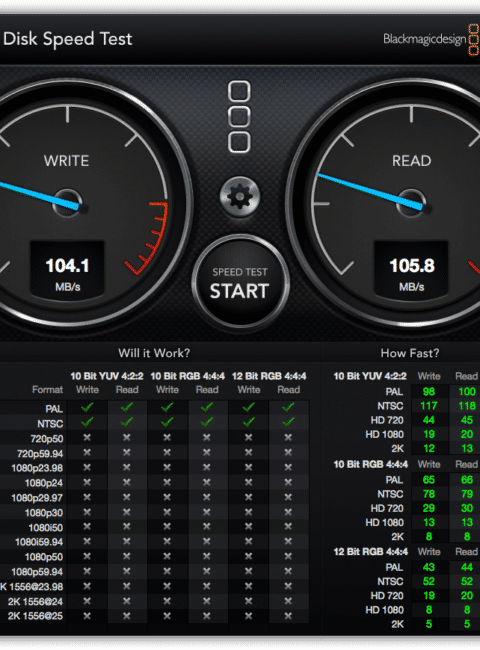The width and height of the screenshot is (480, 650).
Task: Click 10 Bit RGB NTSC read value 79
Action: click(x=467, y=494)
